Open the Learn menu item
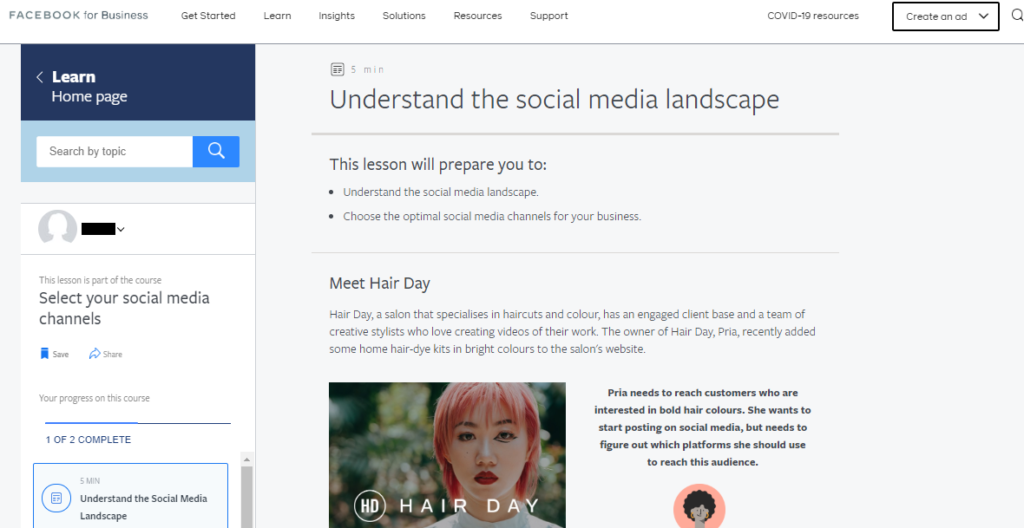 point(278,16)
